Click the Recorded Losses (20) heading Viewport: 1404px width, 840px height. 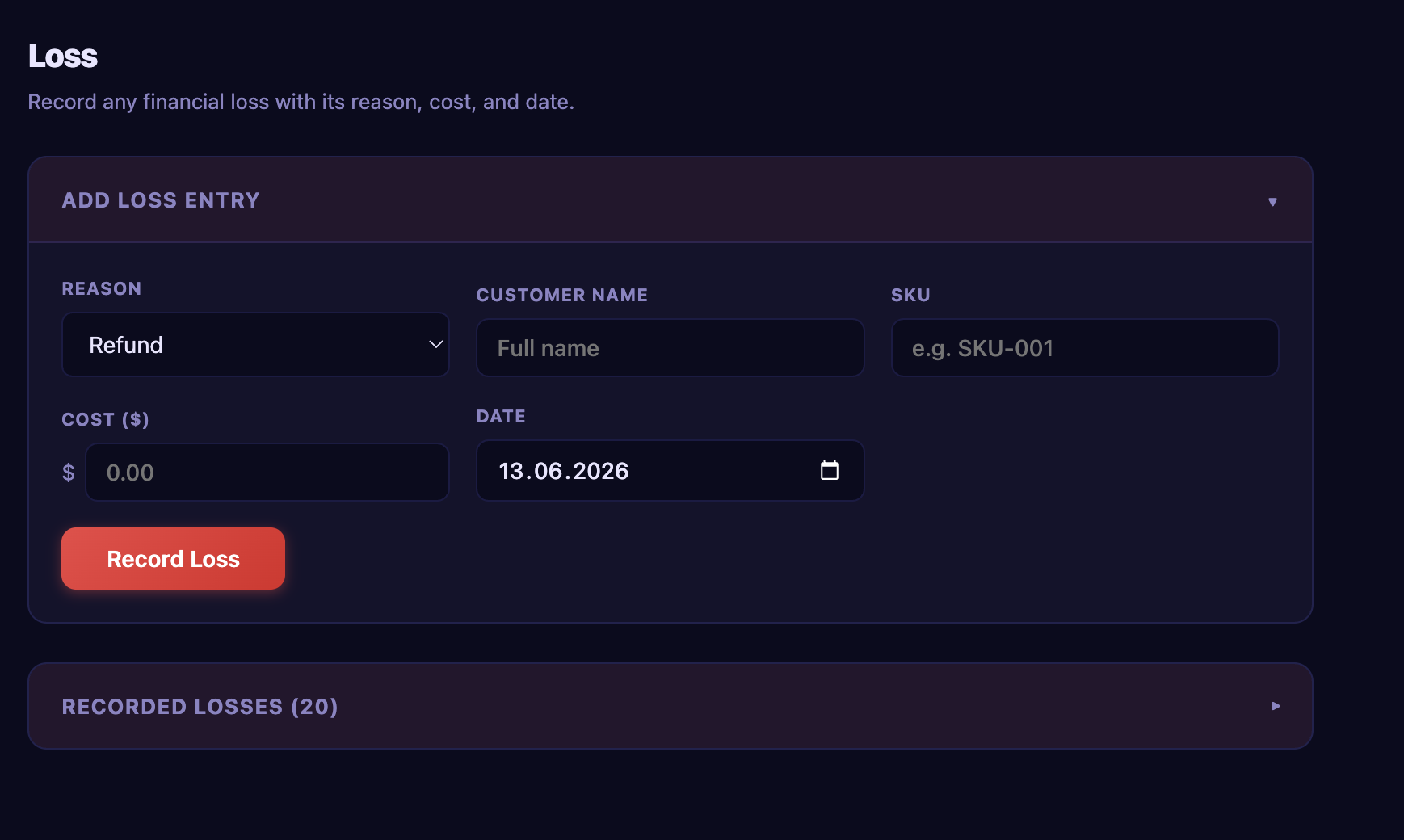[200, 707]
